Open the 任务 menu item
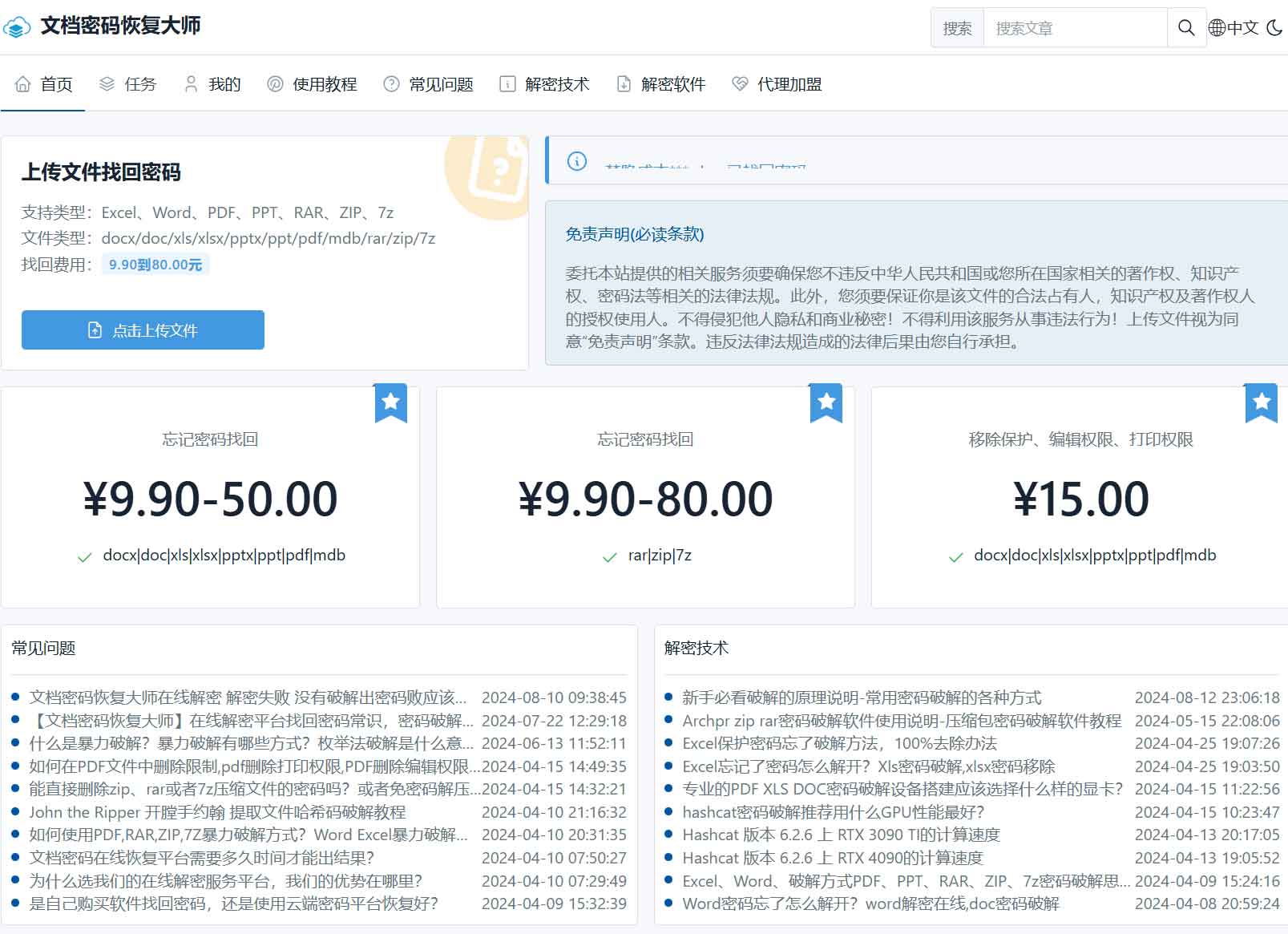Screen dimensions: 1288x934 pos(127,84)
